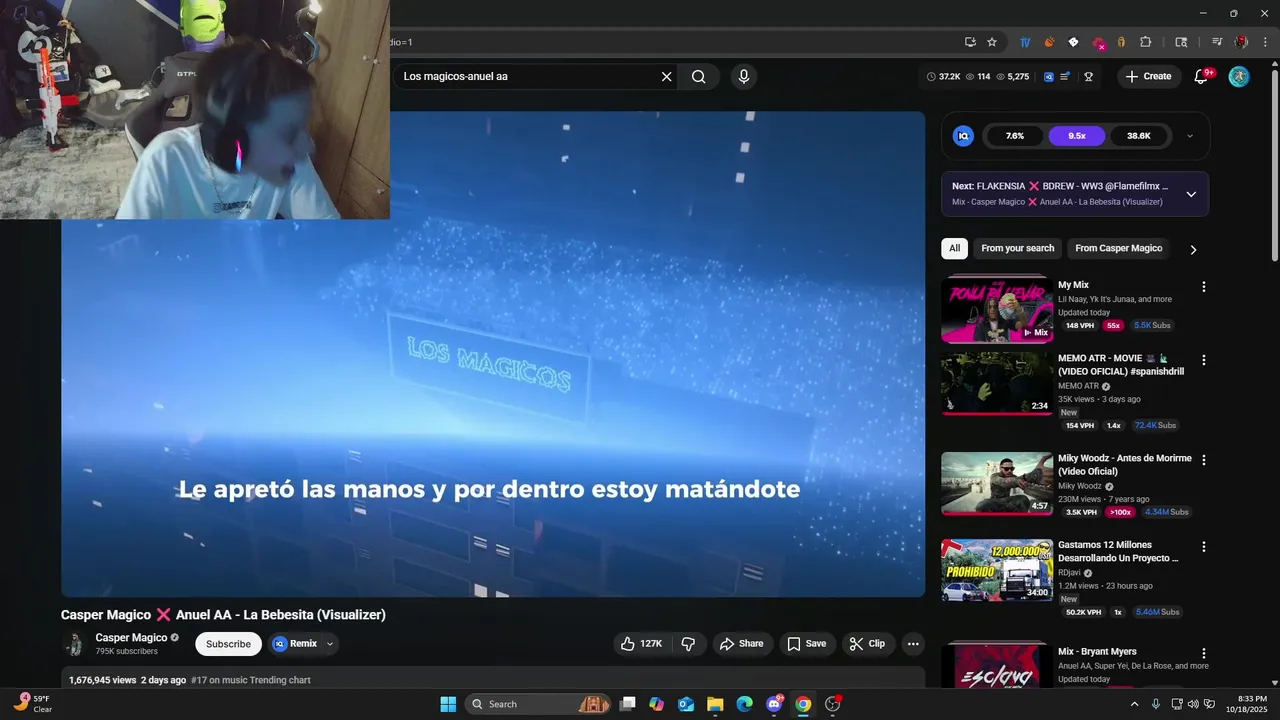Screen dimensions: 1280x720
Task: Bookmark this page with star icon
Action: pos(992,42)
